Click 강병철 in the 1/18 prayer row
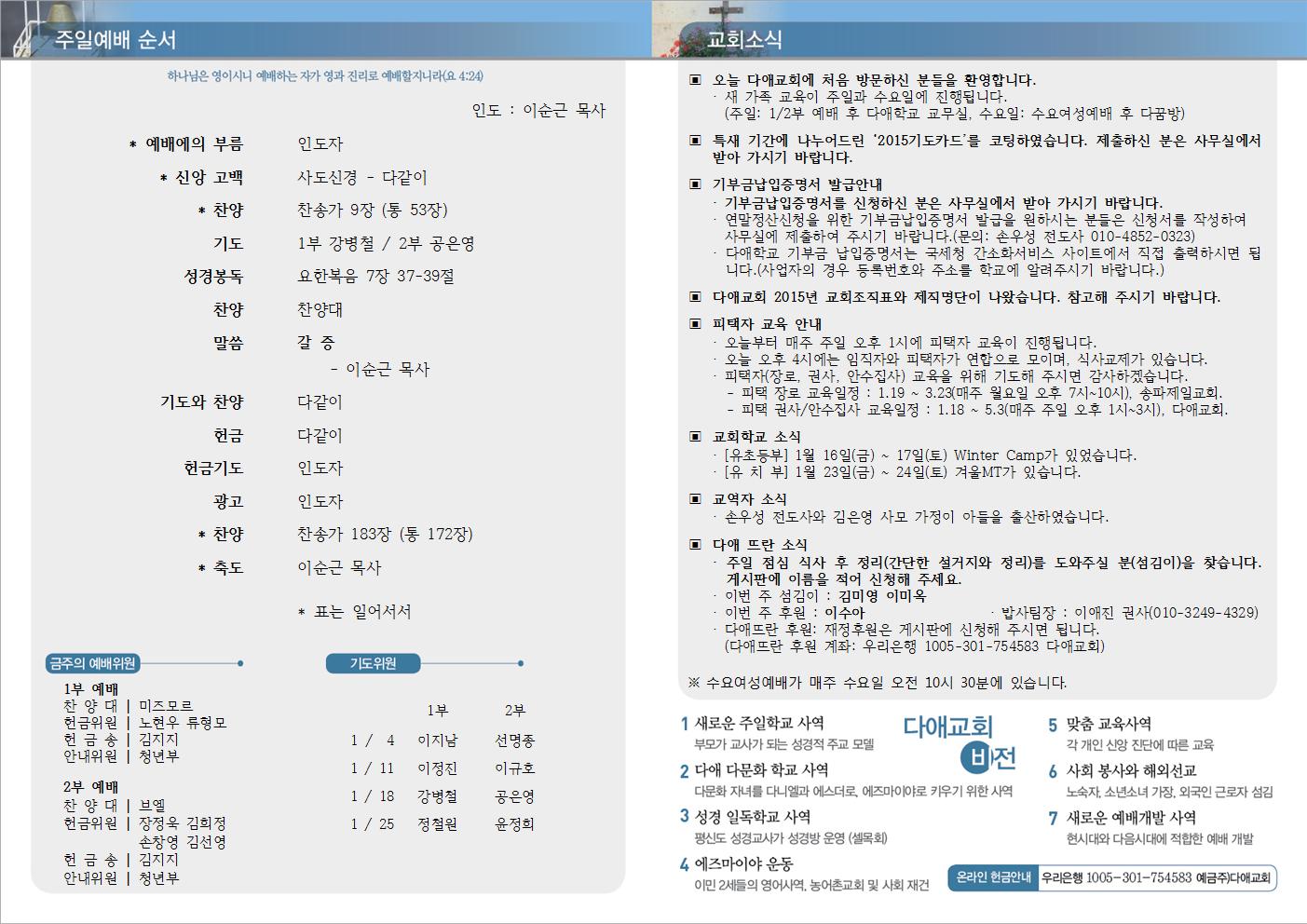This screenshot has height=924, width=1307. pyautogui.click(x=437, y=797)
